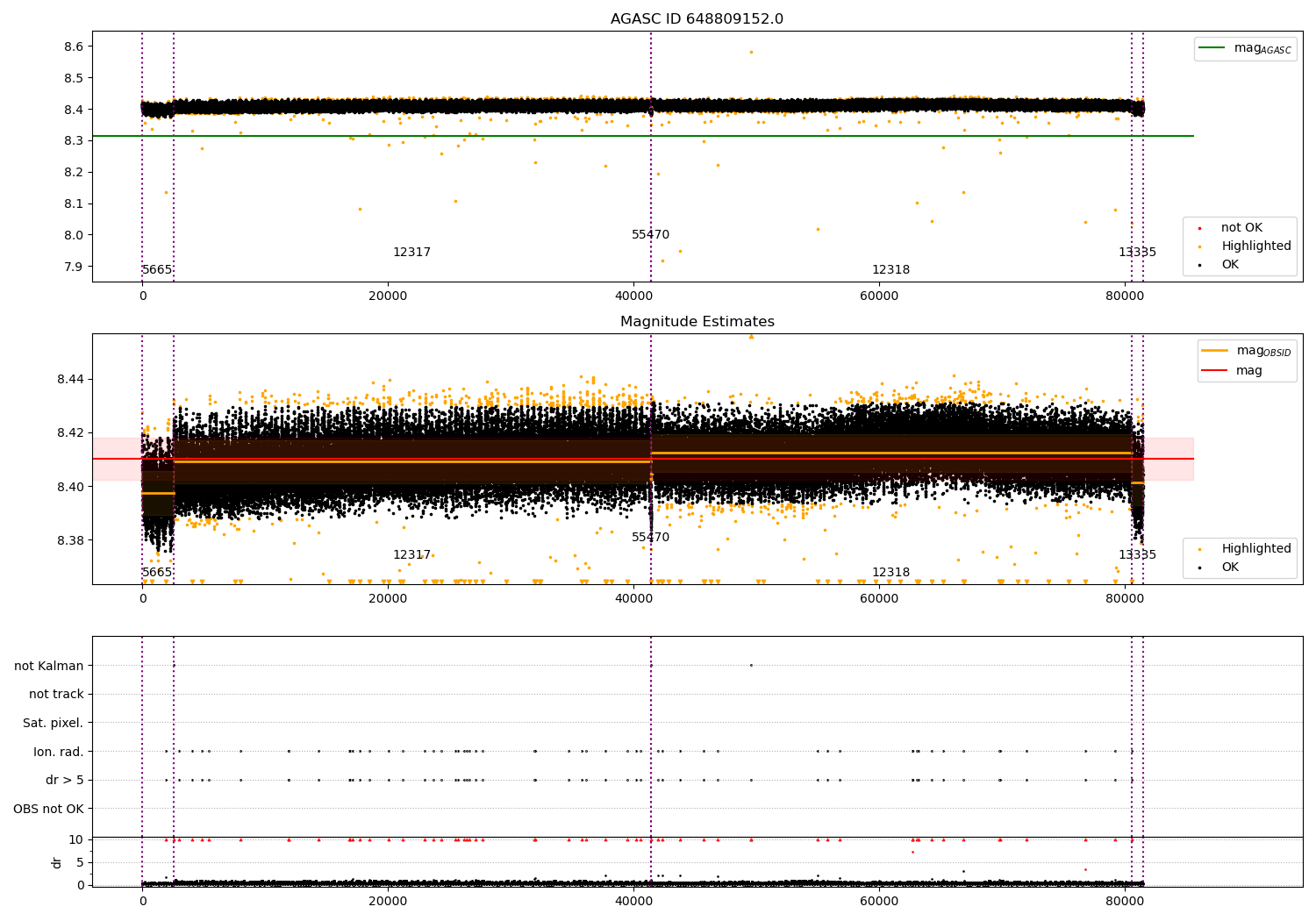This screenshot has width=1316, height=921.
Task: Click the outlier orange point near 8.58 in top plot
Action: (x=751, y=52)
